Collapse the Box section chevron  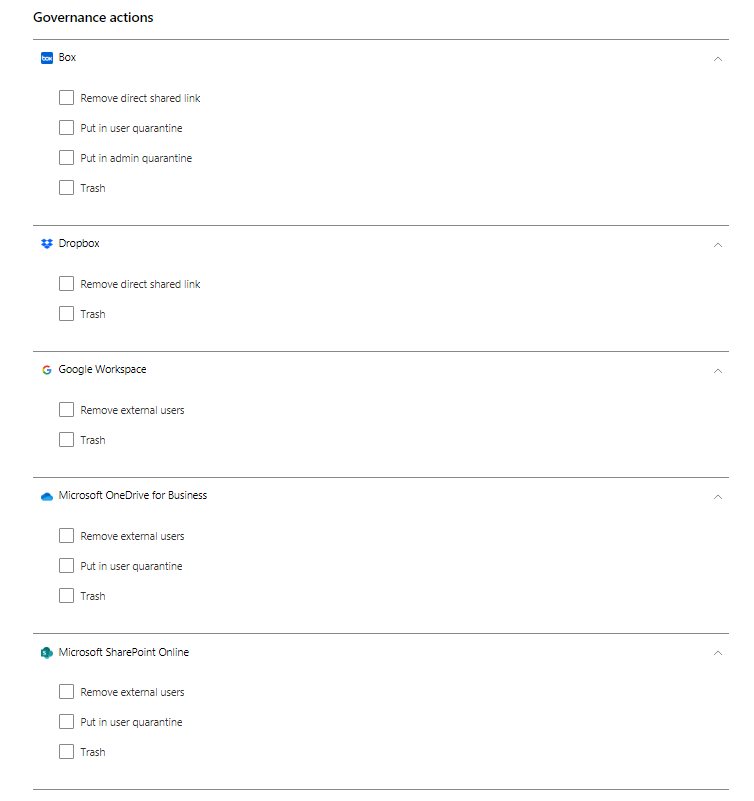click(717, 59)
